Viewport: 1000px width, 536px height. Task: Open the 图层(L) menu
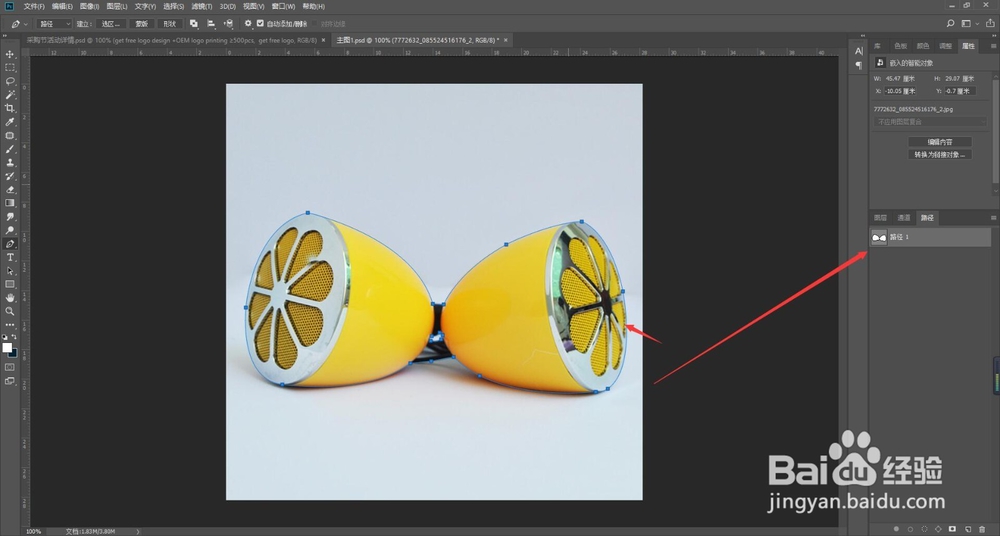[117, 6]
